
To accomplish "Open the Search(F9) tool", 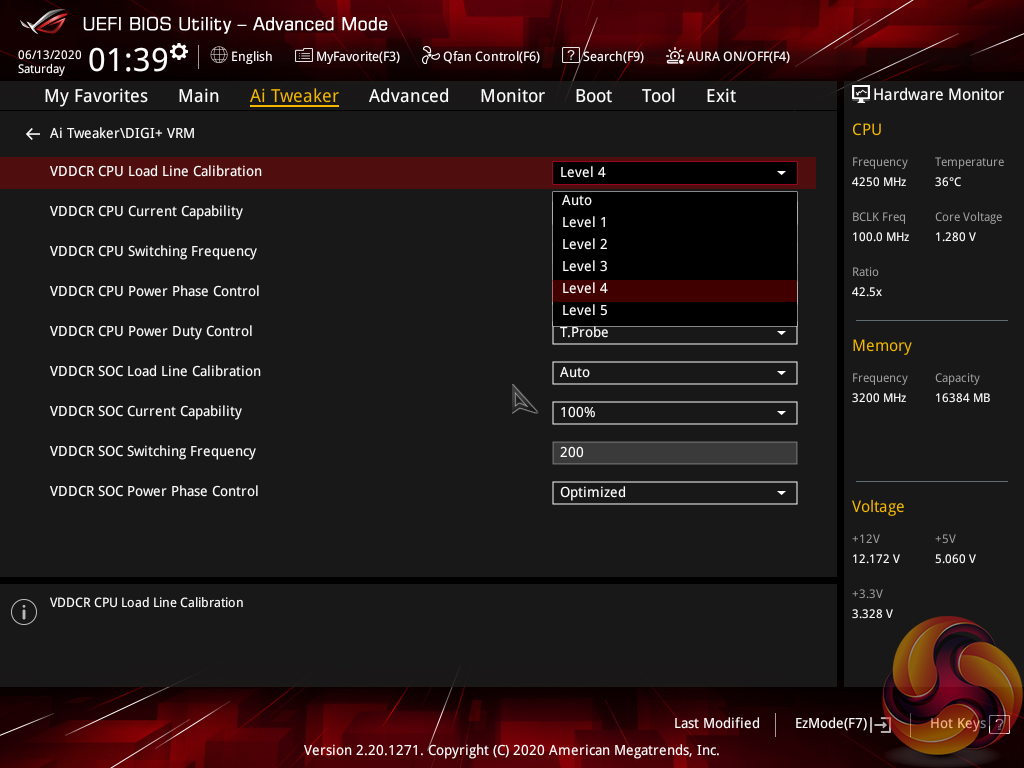I will pyautogui.click(x=602, y=56).
